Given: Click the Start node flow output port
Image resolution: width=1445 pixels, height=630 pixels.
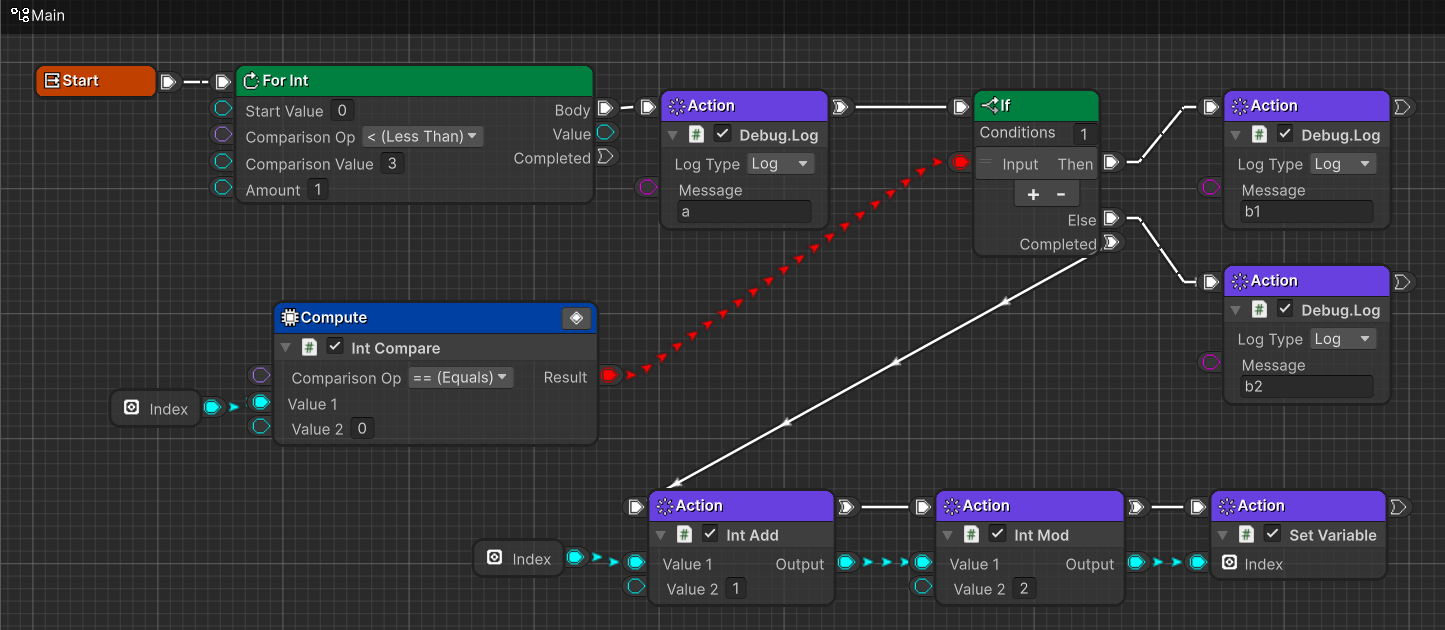Looking at the screenshot, I should pos(168,81).
